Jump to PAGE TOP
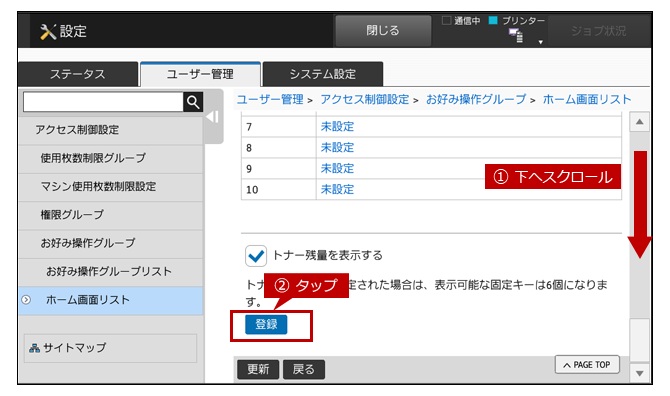 [x=587, y=365]
